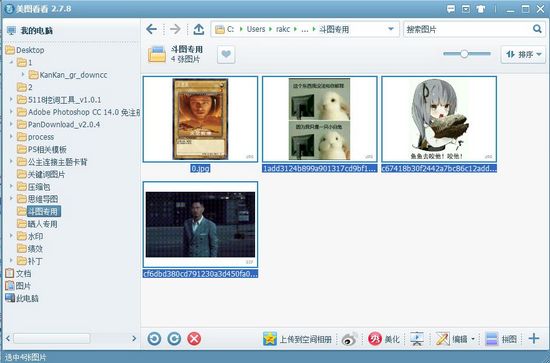The width and height of the screenshot is (550, 363).
Task: Click file name 0.jpg
Action: (200, 169)
